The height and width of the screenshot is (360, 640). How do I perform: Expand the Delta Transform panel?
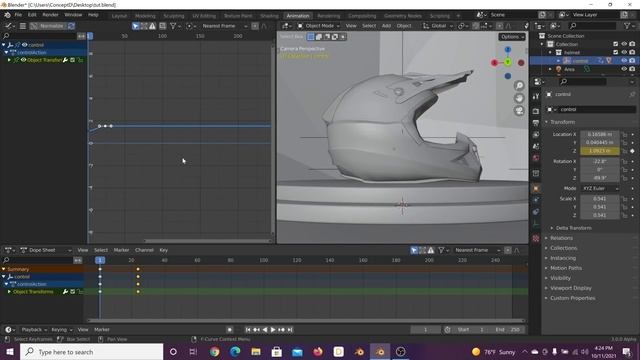[x=573, y=228]
